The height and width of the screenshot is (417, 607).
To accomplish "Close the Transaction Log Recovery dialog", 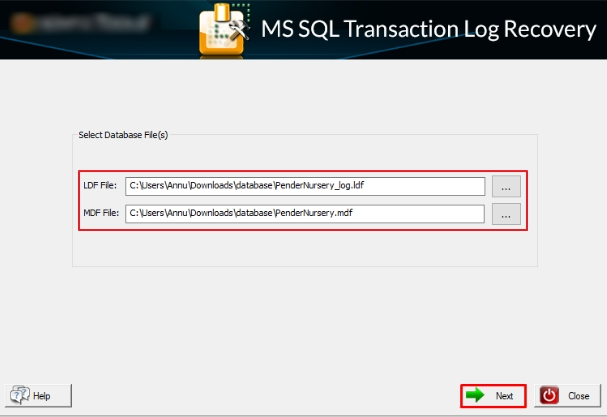I will tap(567, 396).
